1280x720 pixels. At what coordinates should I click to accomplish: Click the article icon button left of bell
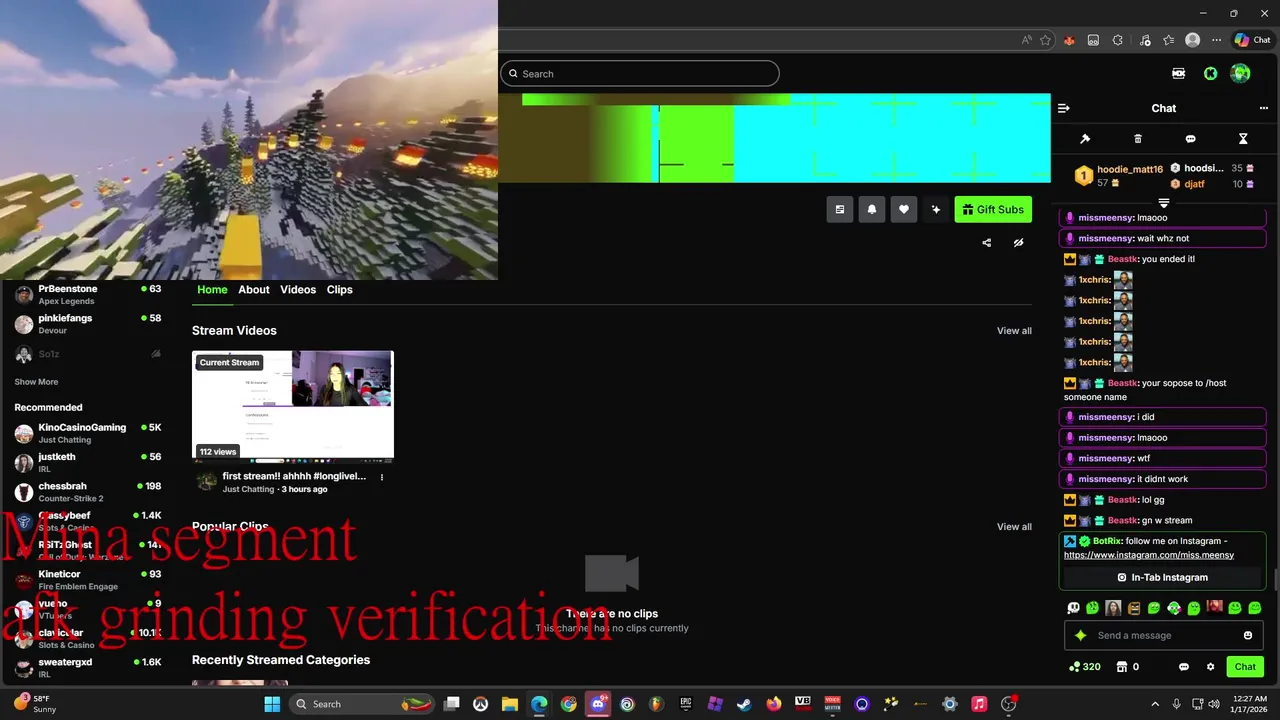pos(840,209)
